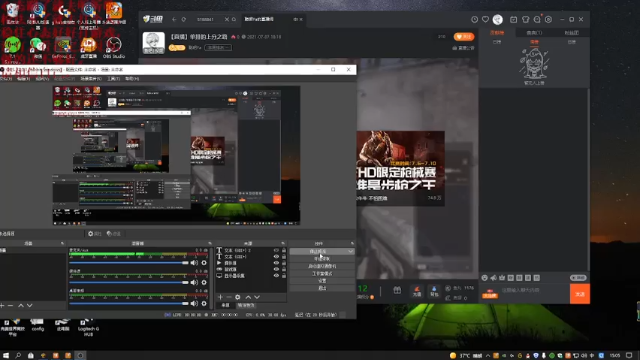640x360 pixels.
Task: Open source properties gear below sources list
Action: 238,297
